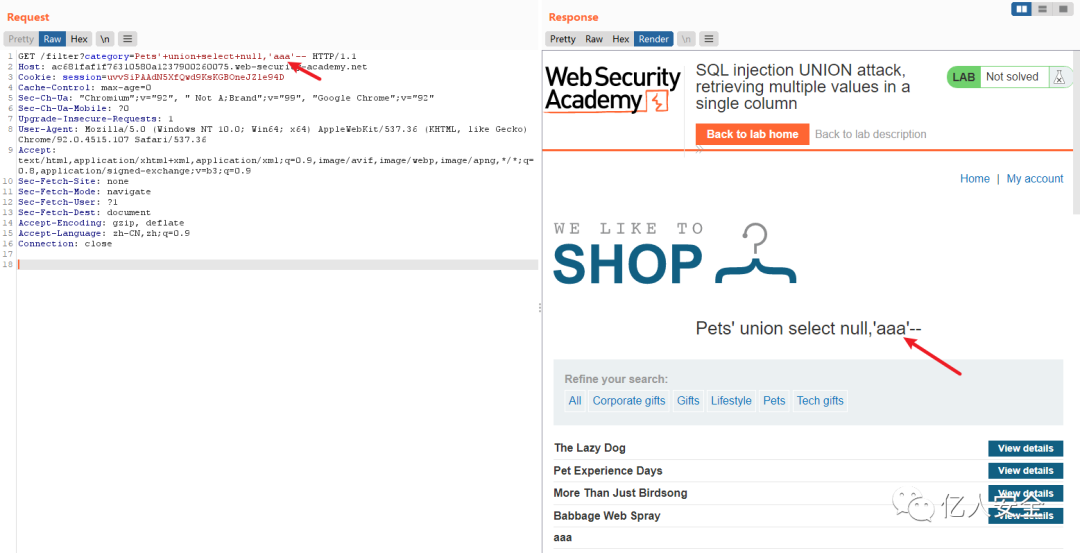Open the Hex tab in Response panel
Viewport: 1080px width, 553px height.
tap(621, 39)
